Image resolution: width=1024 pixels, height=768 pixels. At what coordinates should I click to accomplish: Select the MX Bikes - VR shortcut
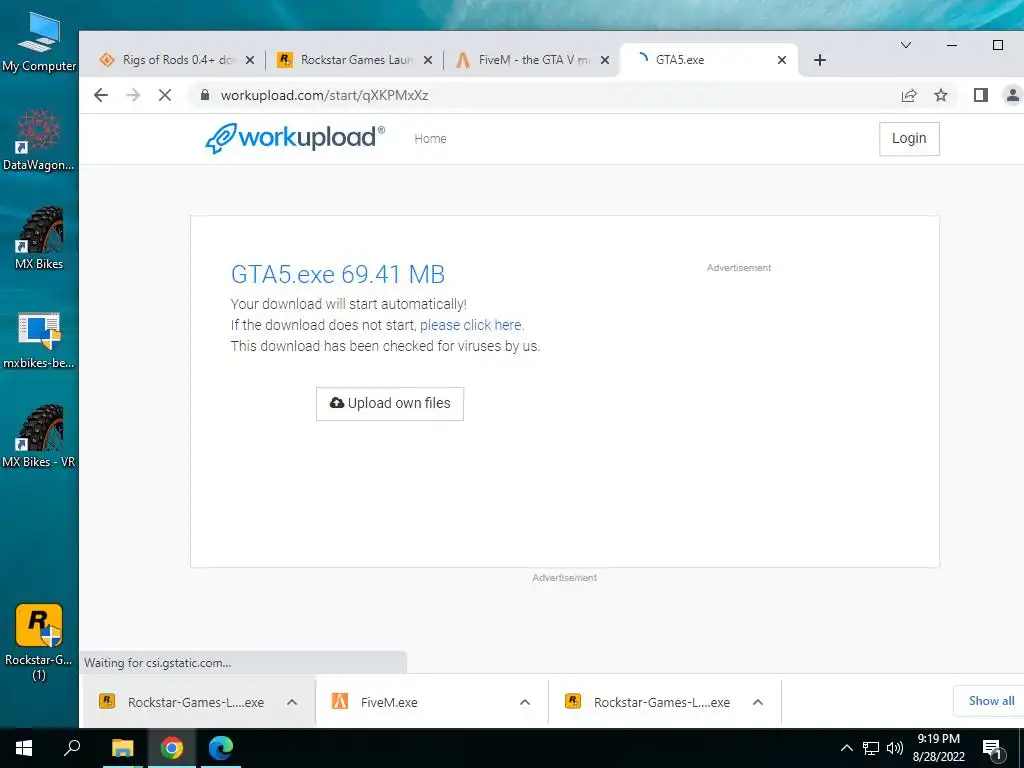pos(39,436)
